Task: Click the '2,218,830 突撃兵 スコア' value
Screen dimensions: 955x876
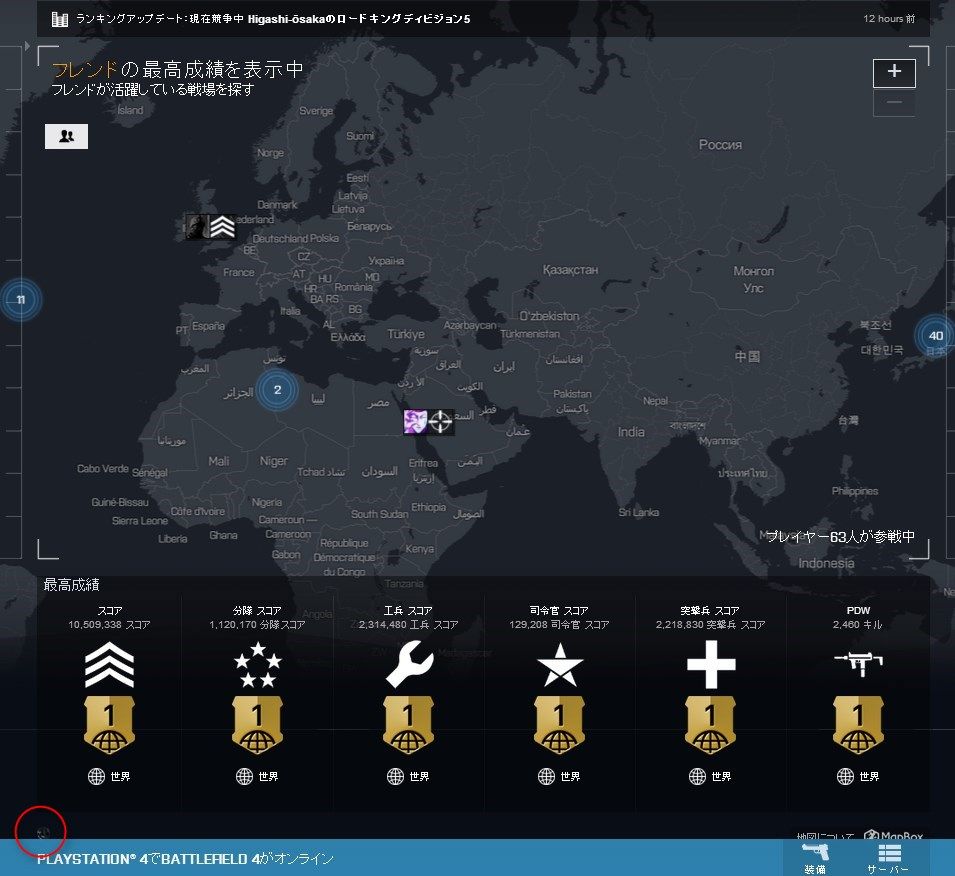Action: [x=710, y=625]
